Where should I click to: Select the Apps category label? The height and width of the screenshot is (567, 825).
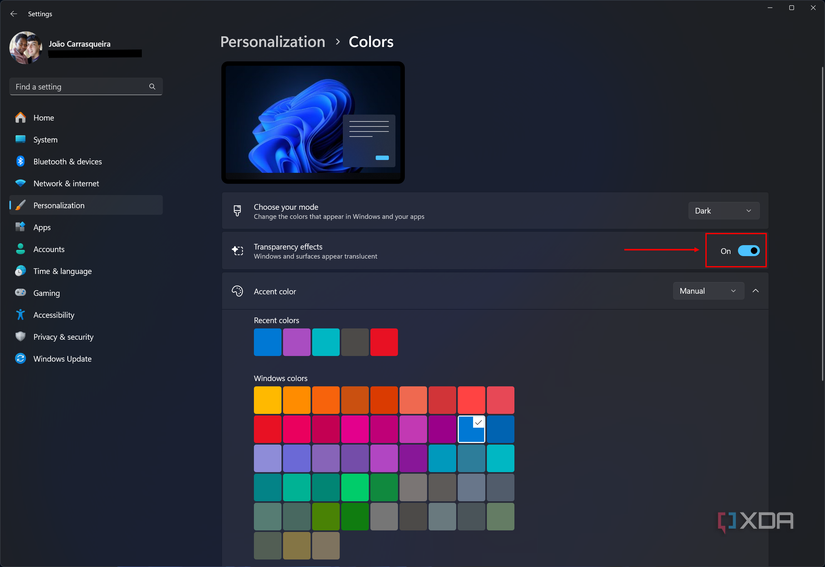coord(42,228)
